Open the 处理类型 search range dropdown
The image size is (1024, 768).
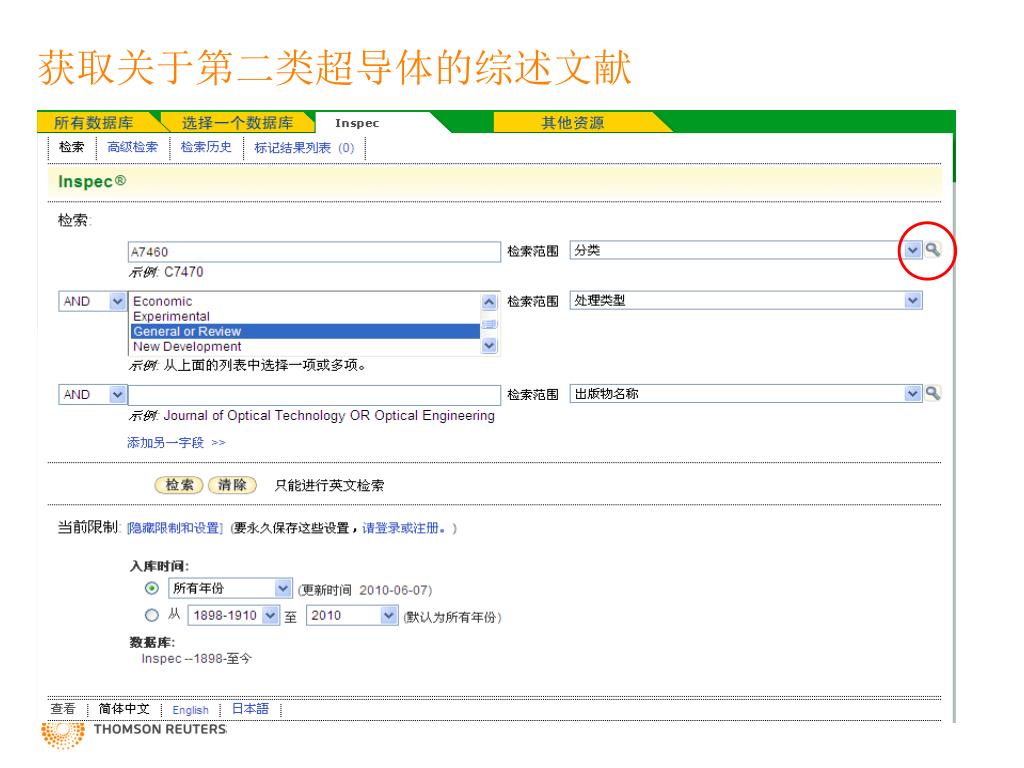[912, 300]
